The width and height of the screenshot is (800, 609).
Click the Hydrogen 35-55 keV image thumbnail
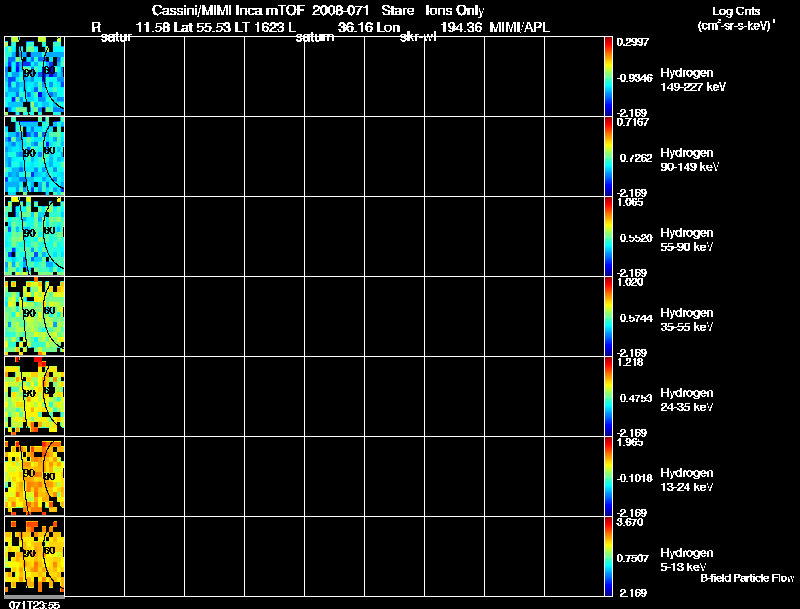(35, 316)
